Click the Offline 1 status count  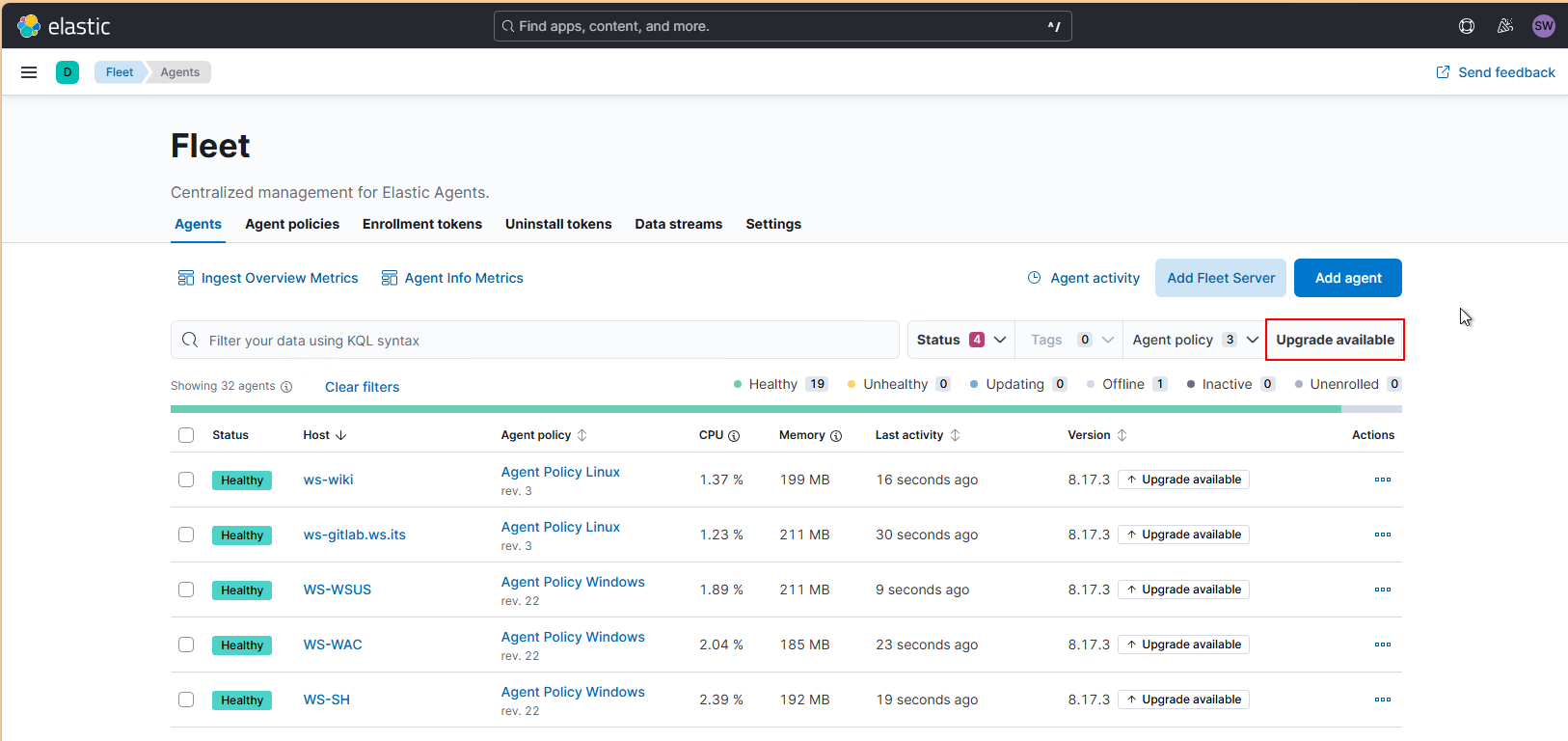coord(1126,384)
